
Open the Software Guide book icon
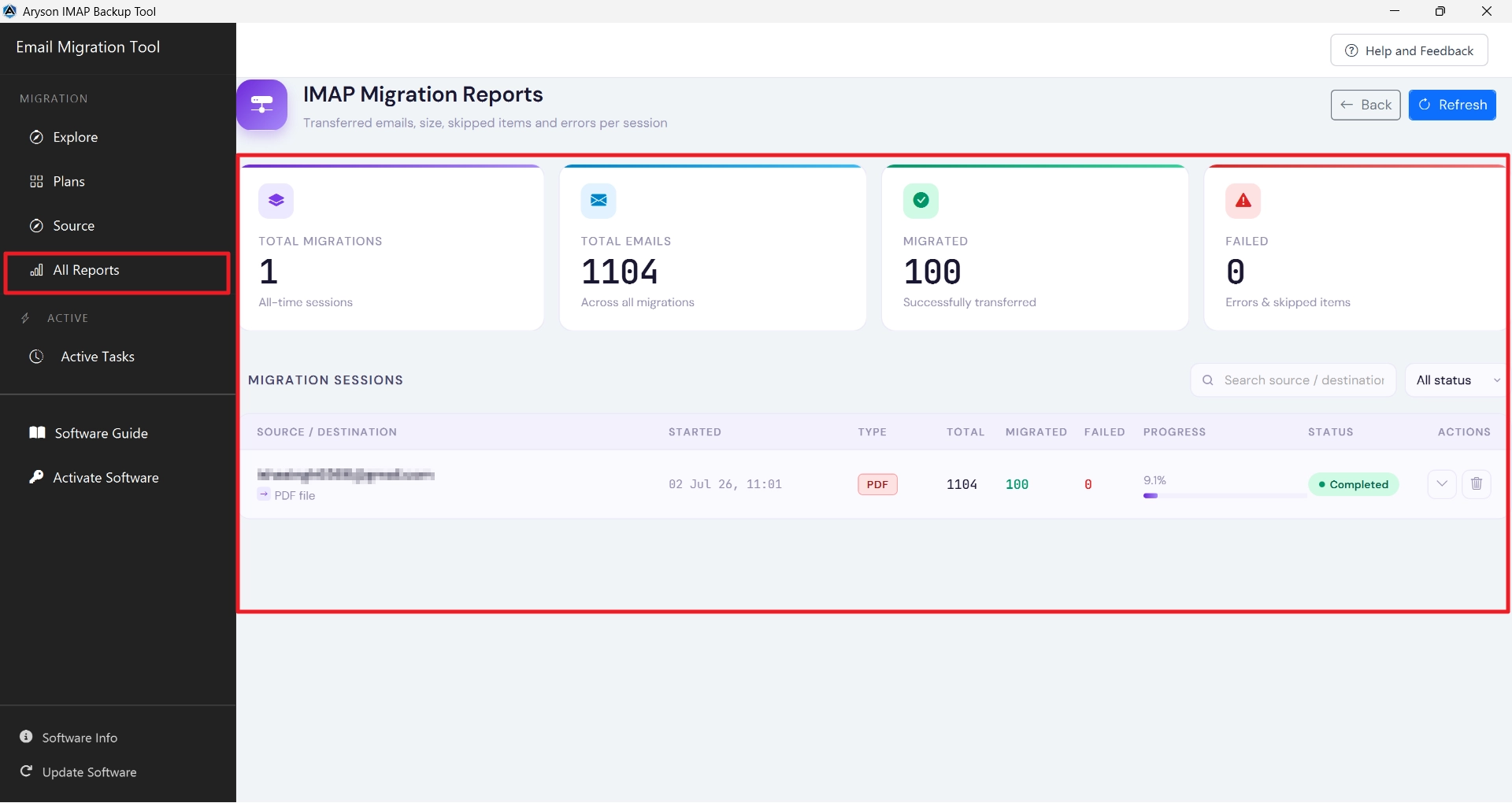37,432
